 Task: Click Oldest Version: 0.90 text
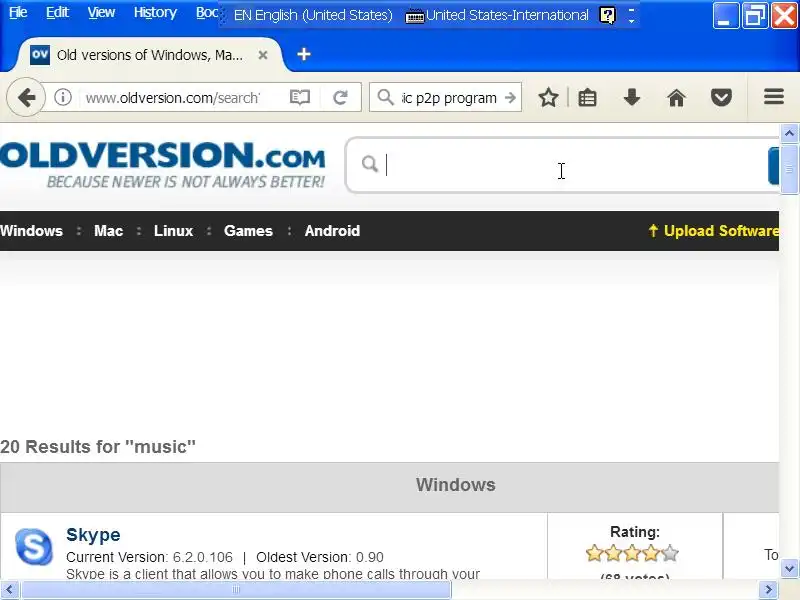click(x=320, y=557)
